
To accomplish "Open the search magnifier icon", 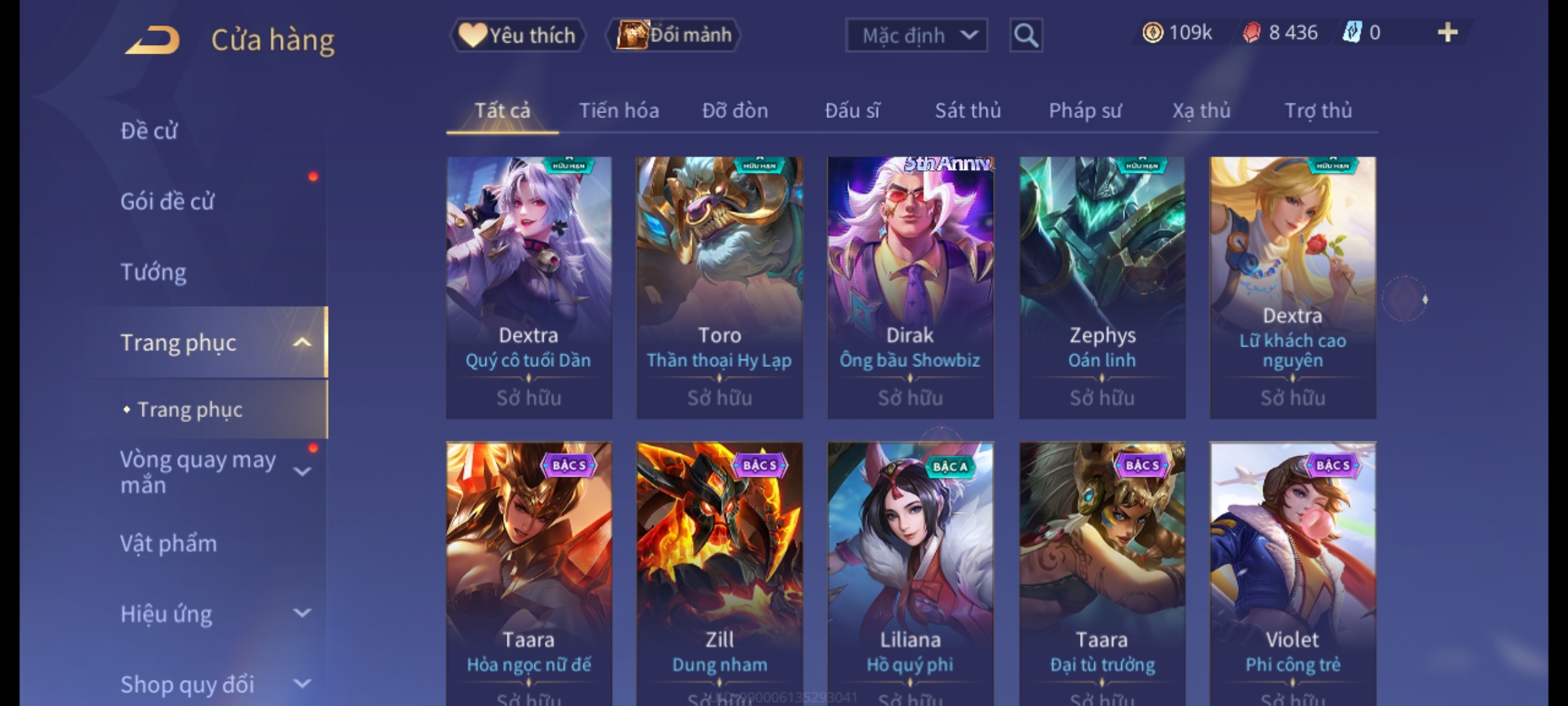I will click(x=1026, y=35).
